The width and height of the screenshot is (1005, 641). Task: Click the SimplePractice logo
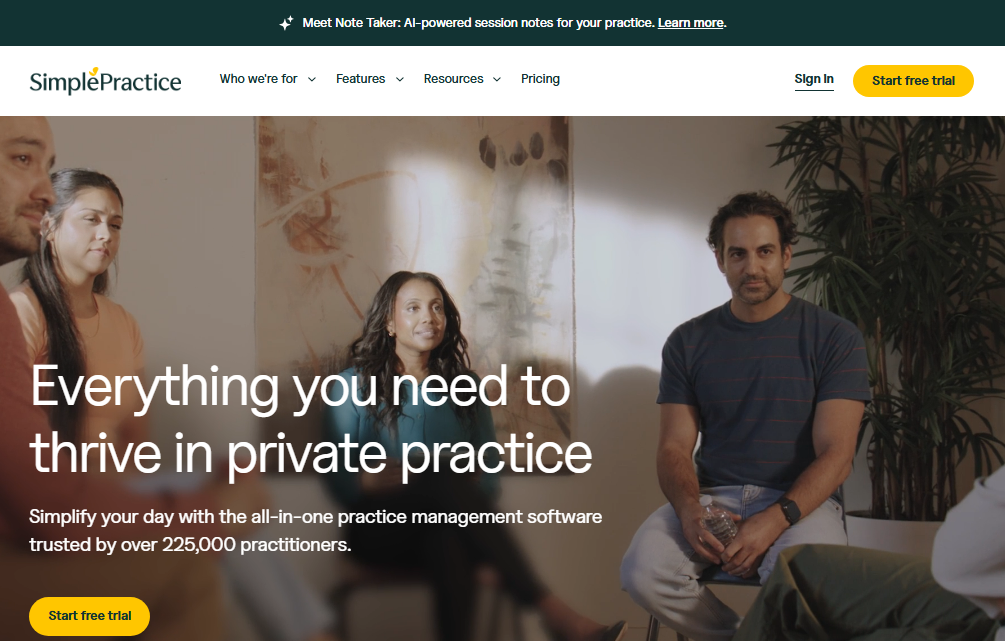106,81
